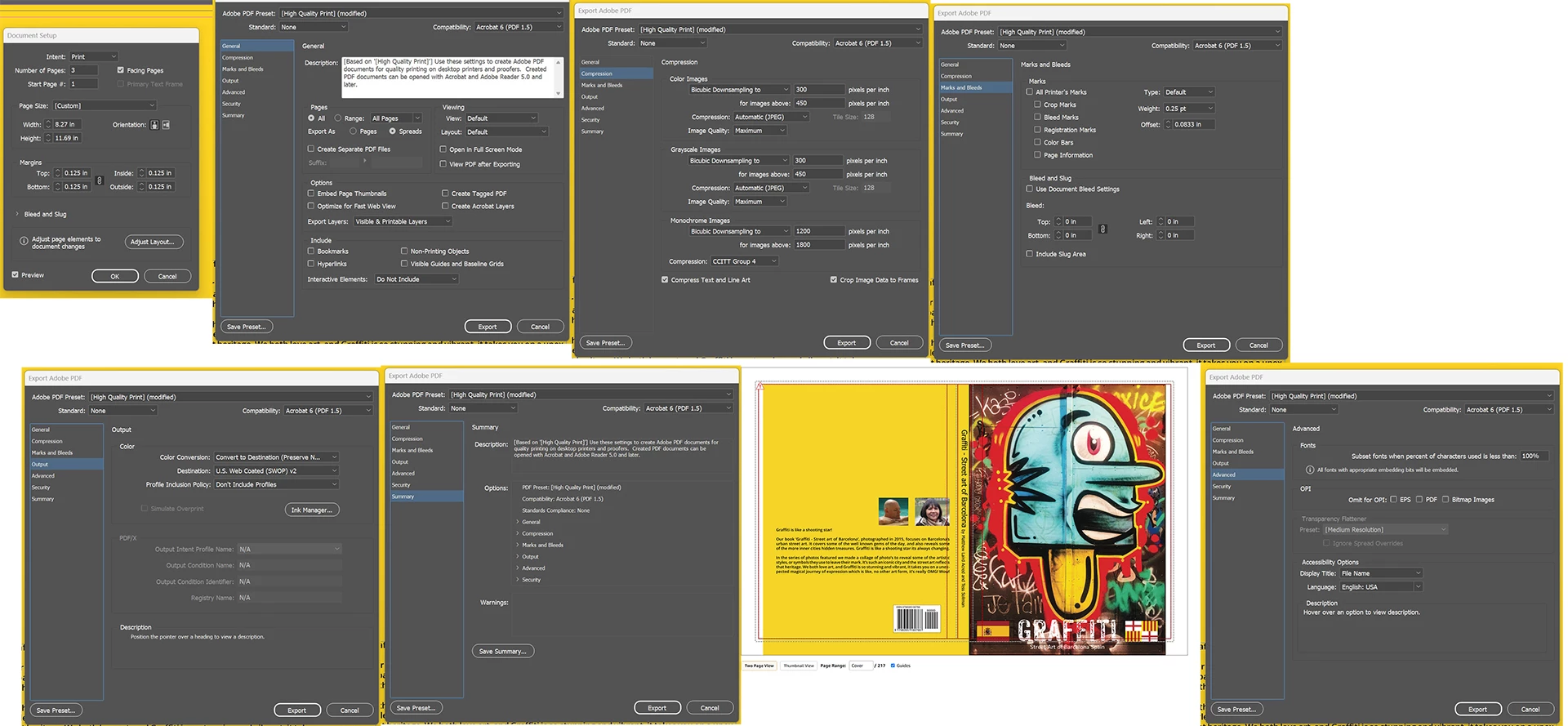The height and width of the screenshot is (726, 1568).
Task: Click the Adjust Layout... button
Action: pos(154,242)
